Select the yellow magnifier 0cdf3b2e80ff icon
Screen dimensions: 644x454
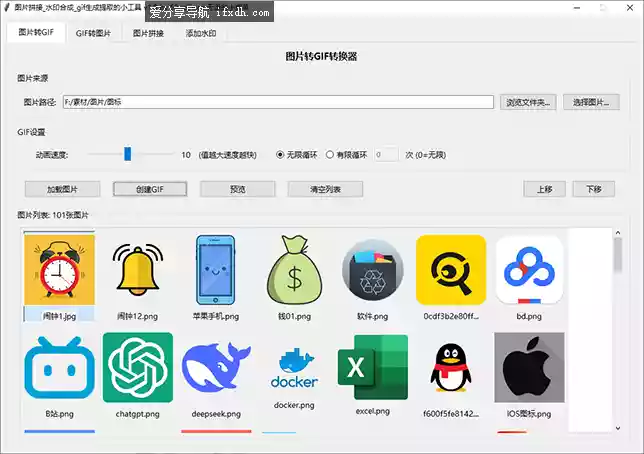(451, 270)
